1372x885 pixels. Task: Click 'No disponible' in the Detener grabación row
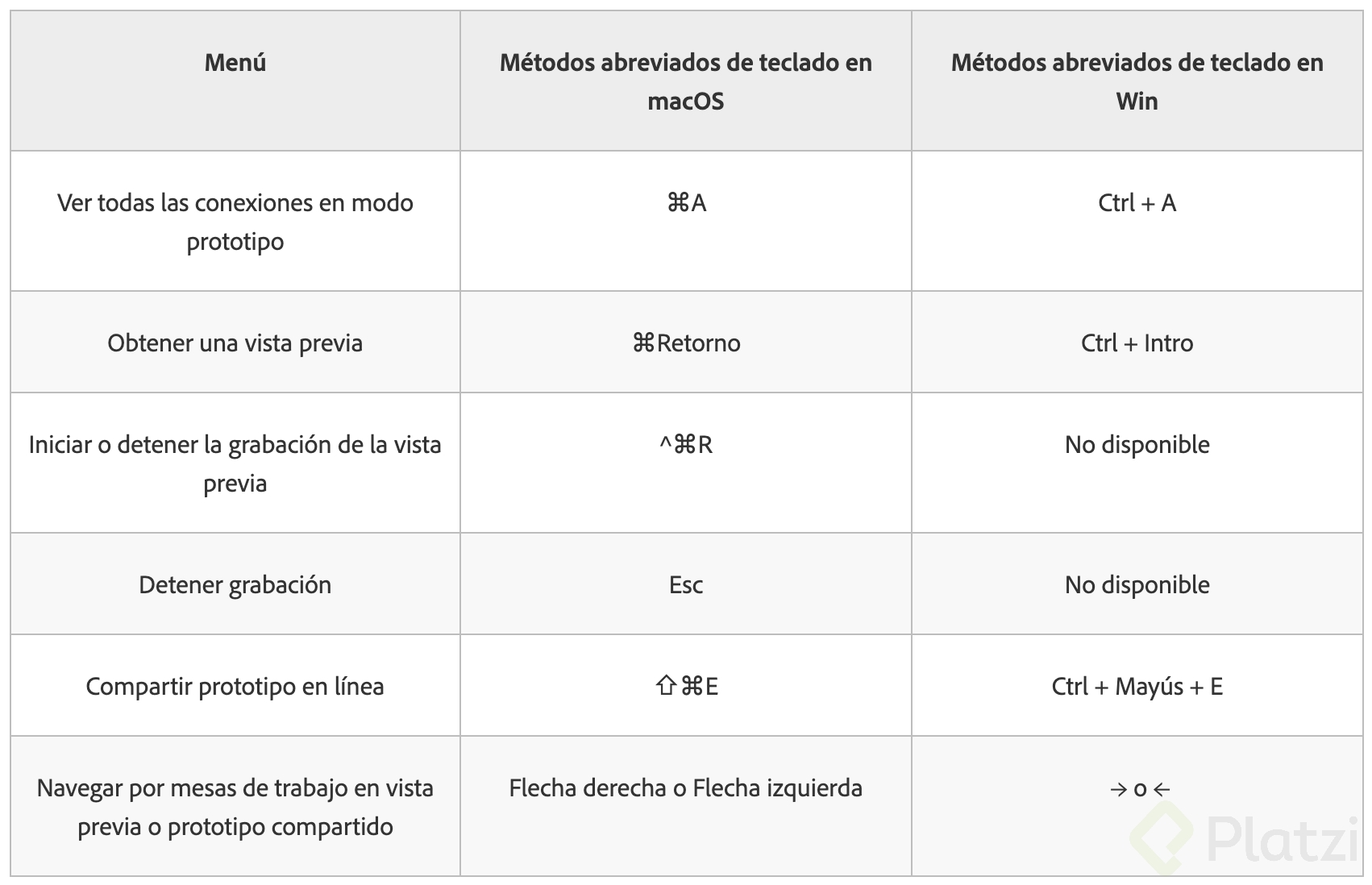click(x=1137, y=584)
